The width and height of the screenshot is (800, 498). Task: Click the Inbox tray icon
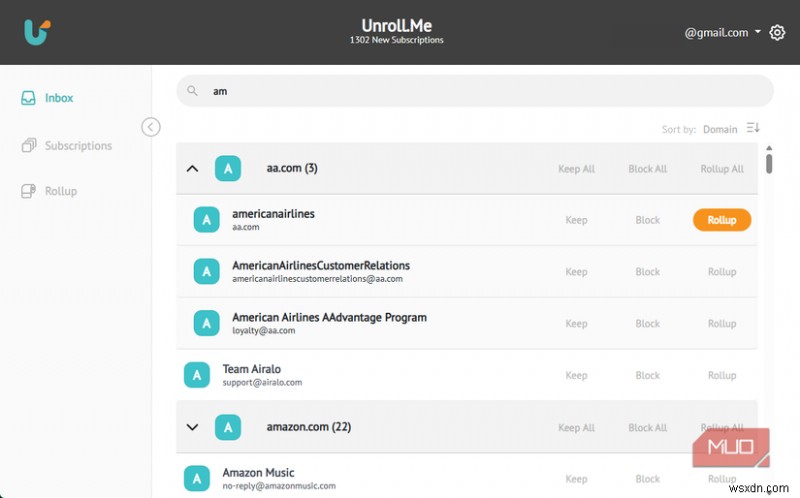tap(29, 97)
